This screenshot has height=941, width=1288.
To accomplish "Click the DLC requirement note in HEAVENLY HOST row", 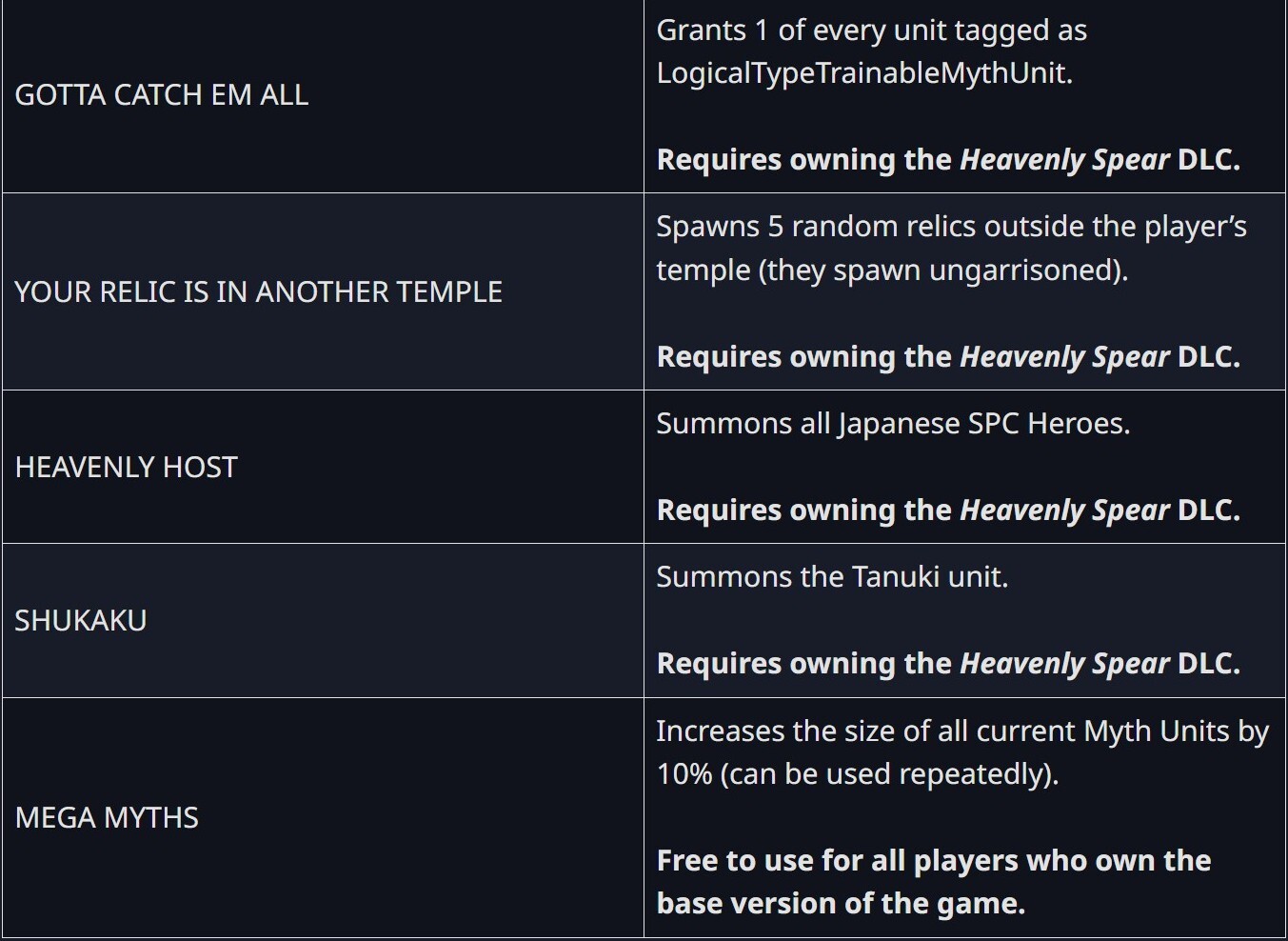I will pos(948,511).
